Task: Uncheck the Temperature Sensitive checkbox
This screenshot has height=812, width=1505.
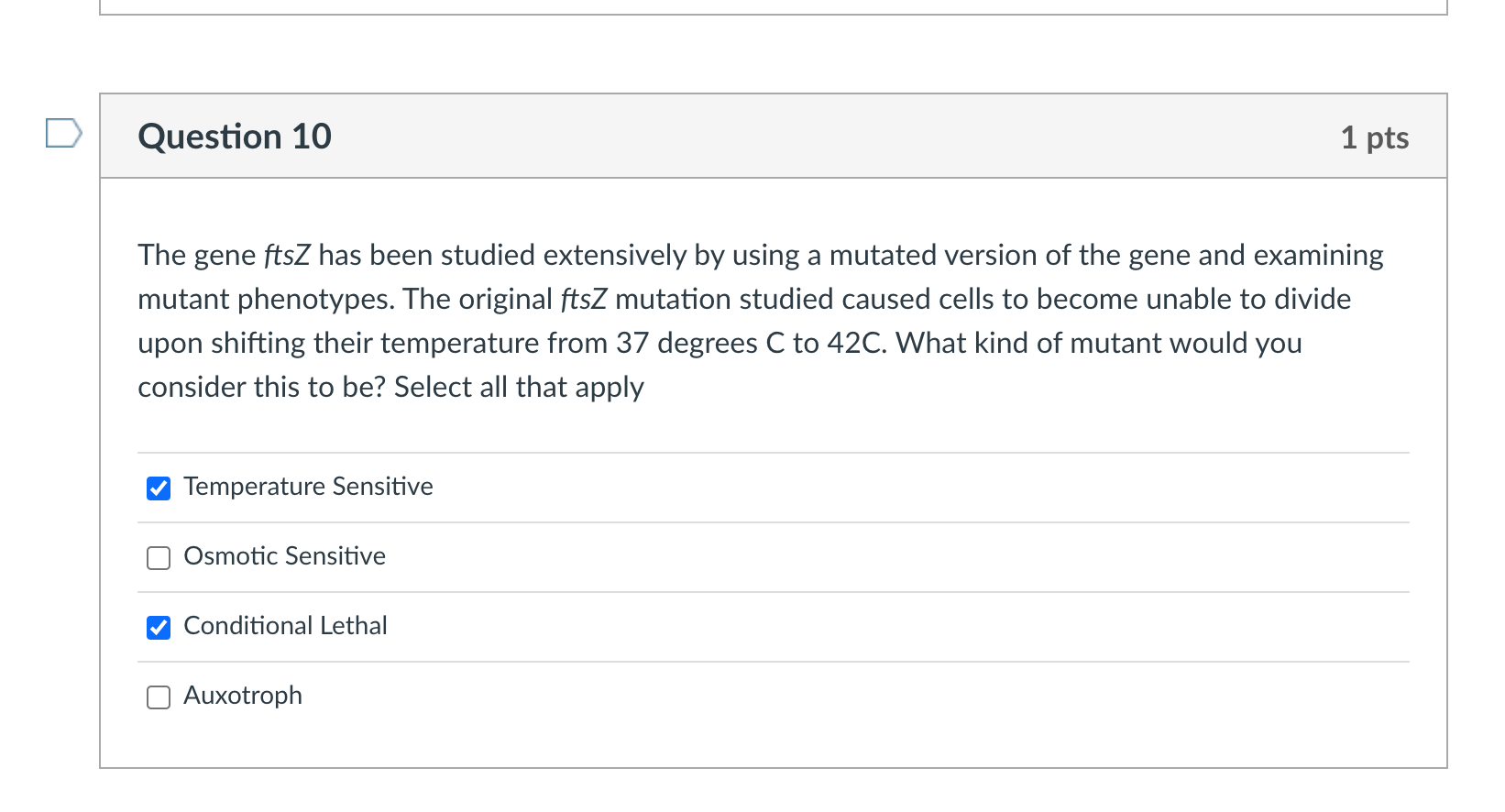Action: click(158, 488)
